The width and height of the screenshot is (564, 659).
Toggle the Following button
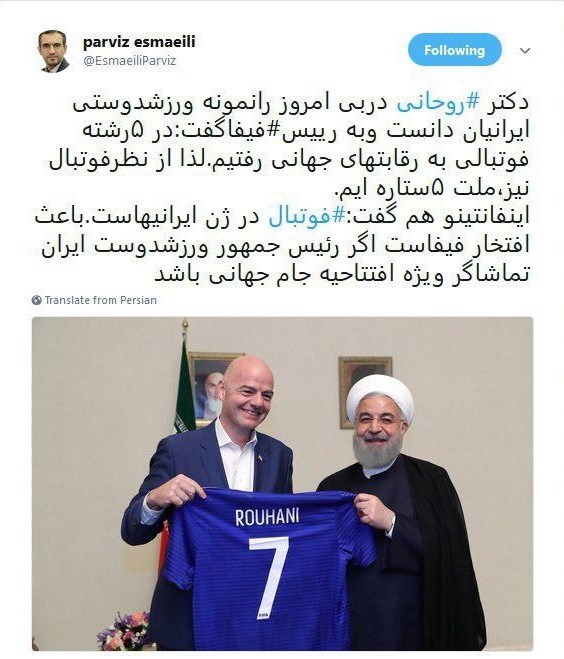tap(455, 50)
